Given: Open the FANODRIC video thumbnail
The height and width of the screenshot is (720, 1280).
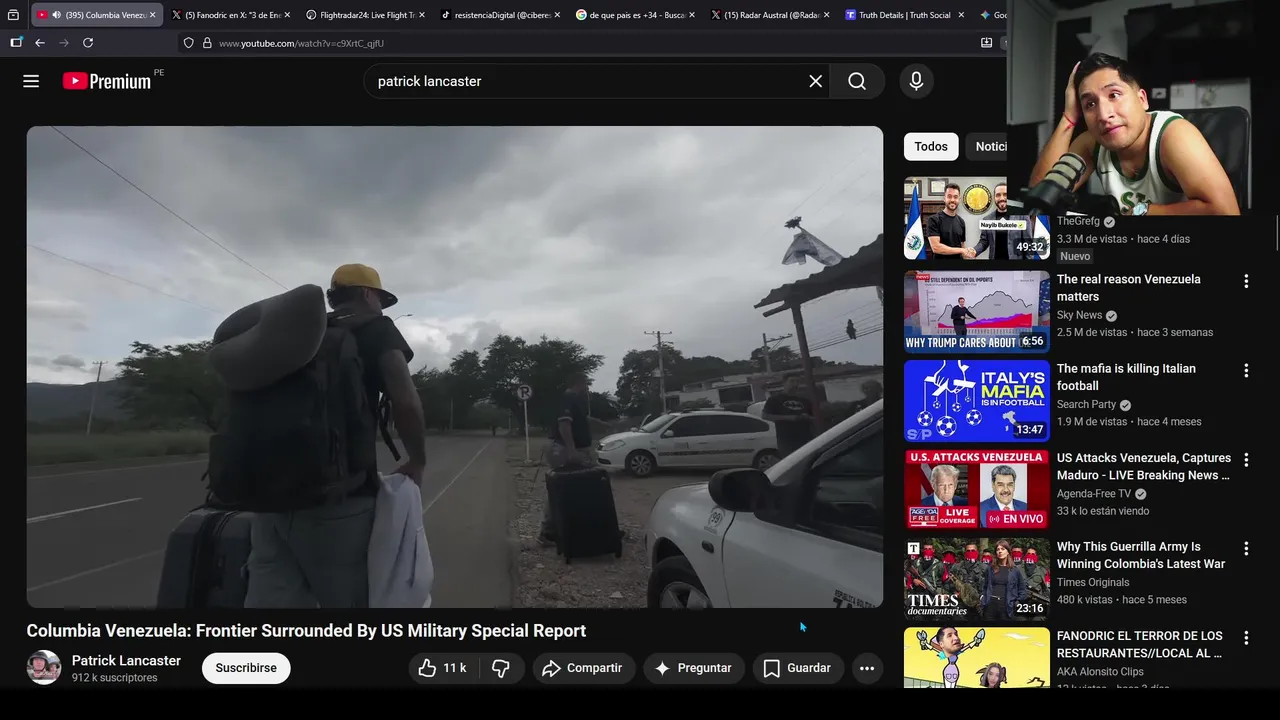Looking at the screenshot, I should point(977,657).
